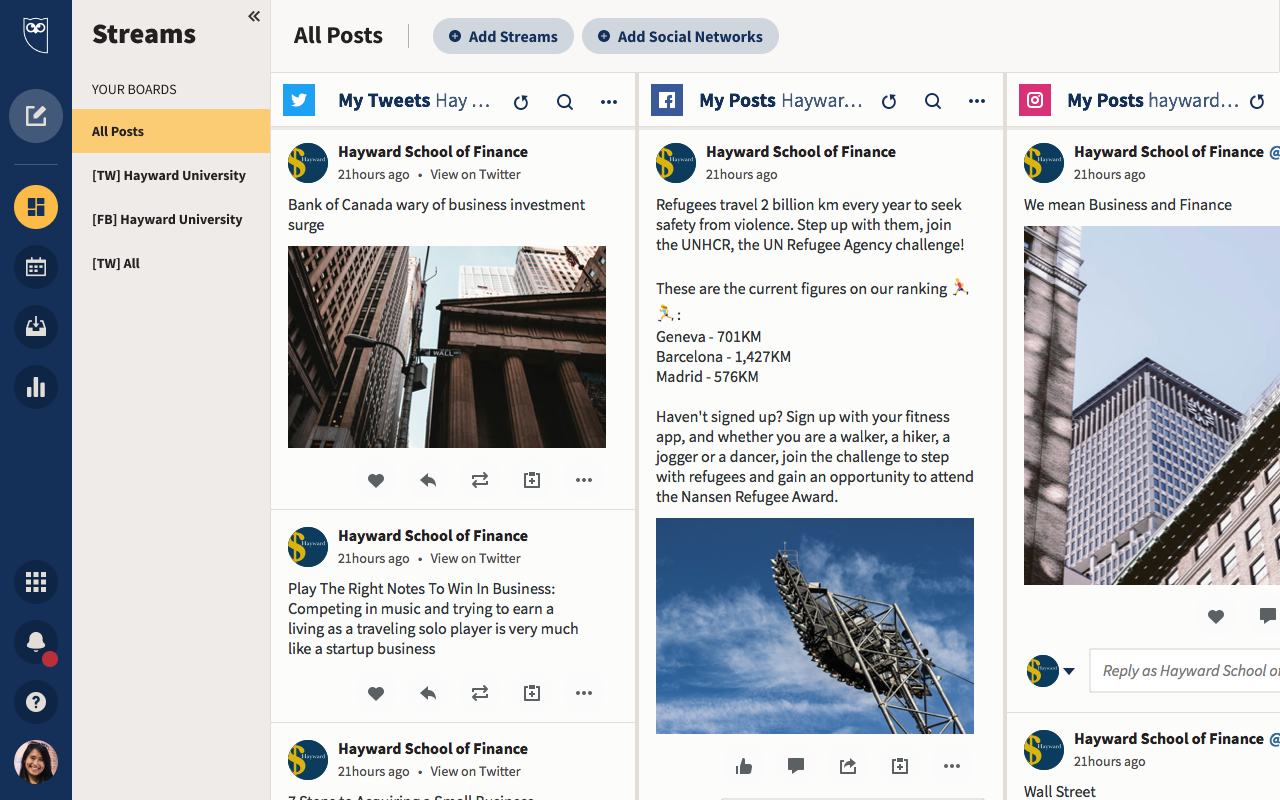
Task: Select the All Posts board
Action: (x=171, y=131)
